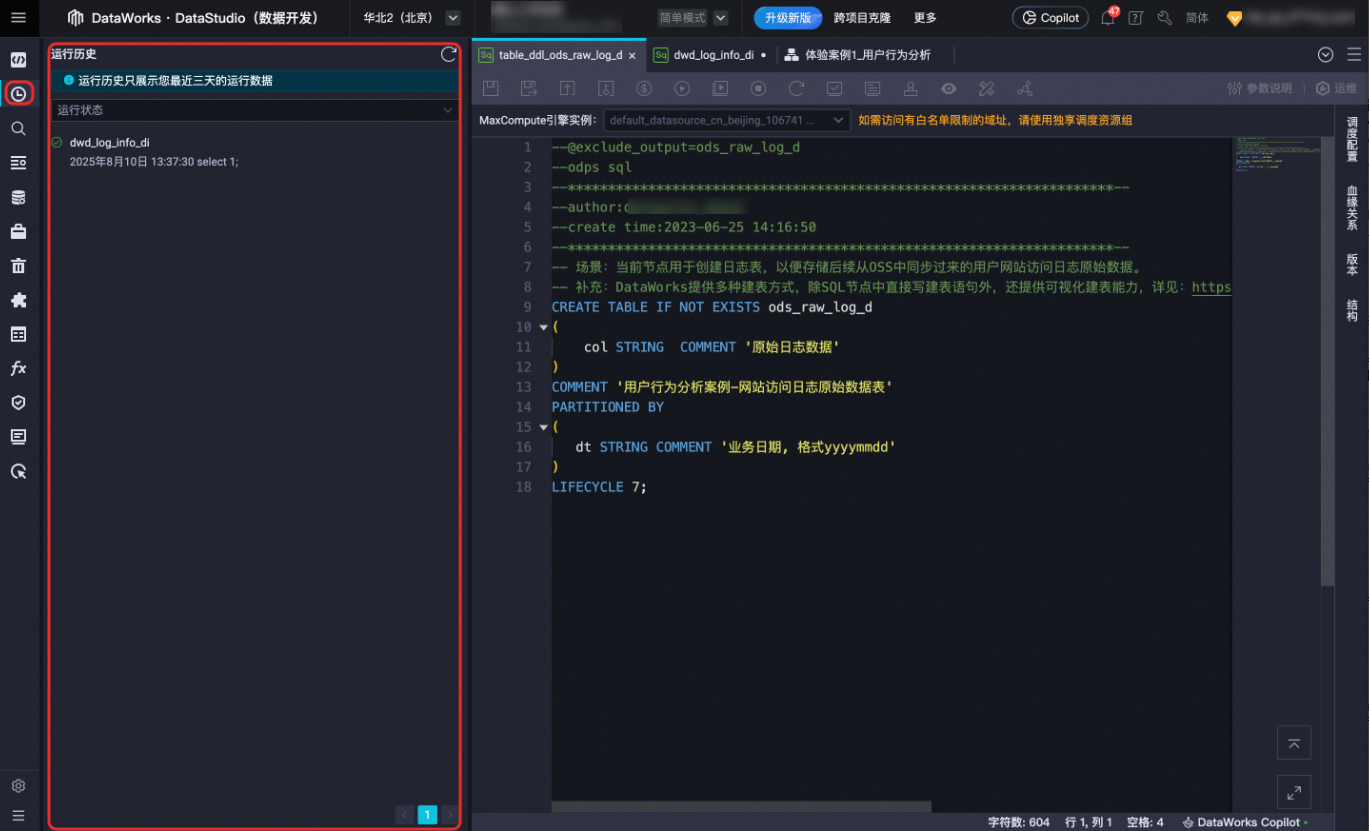Image resolution: width=1369 pixels, height=831 pixels.
Task: Open the 版本 side panel
Action: coord(1352,264)
